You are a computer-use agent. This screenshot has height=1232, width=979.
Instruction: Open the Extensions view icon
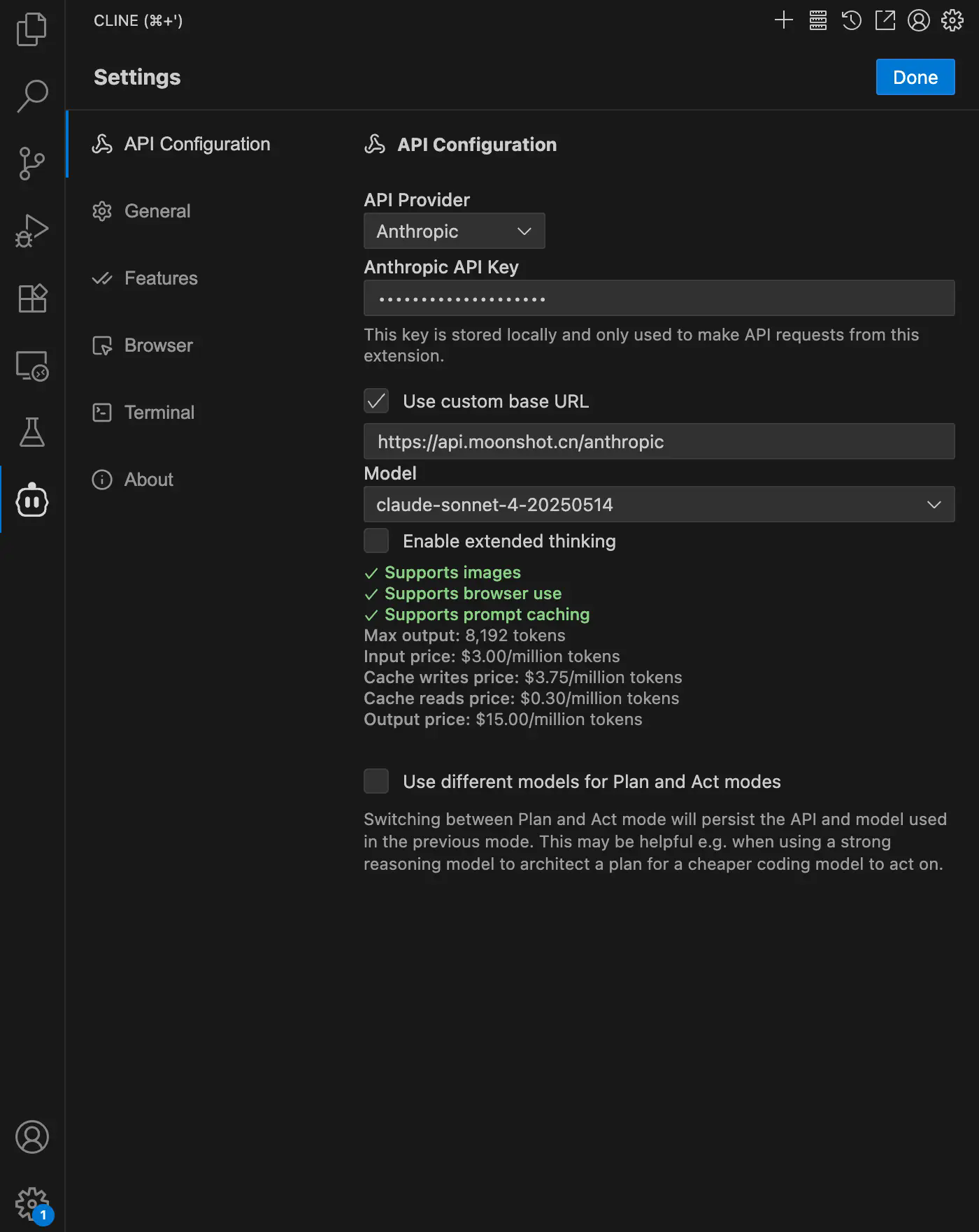pos(31,298)
